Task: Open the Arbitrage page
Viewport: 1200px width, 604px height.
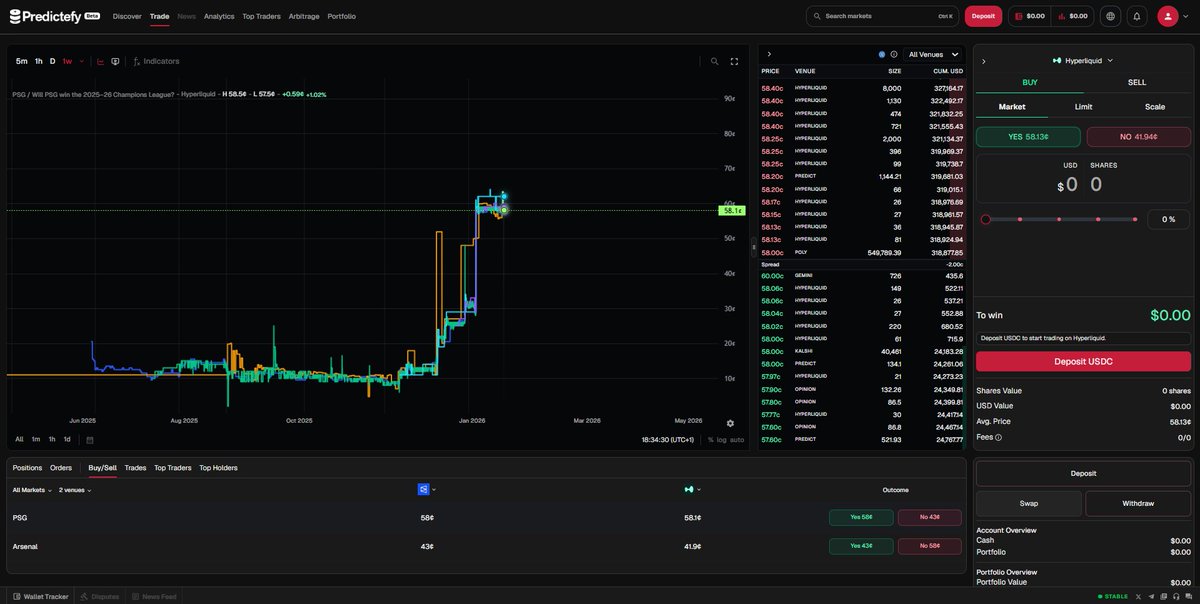Action: (x=304, y=16)
